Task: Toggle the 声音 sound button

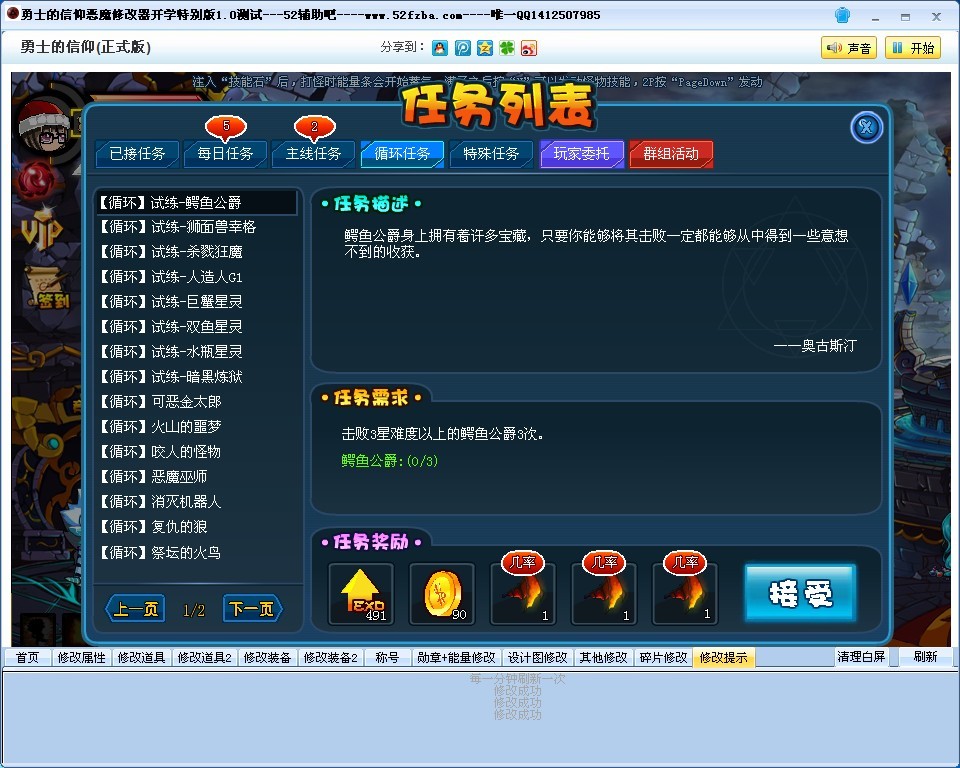Action: point(849,48)
